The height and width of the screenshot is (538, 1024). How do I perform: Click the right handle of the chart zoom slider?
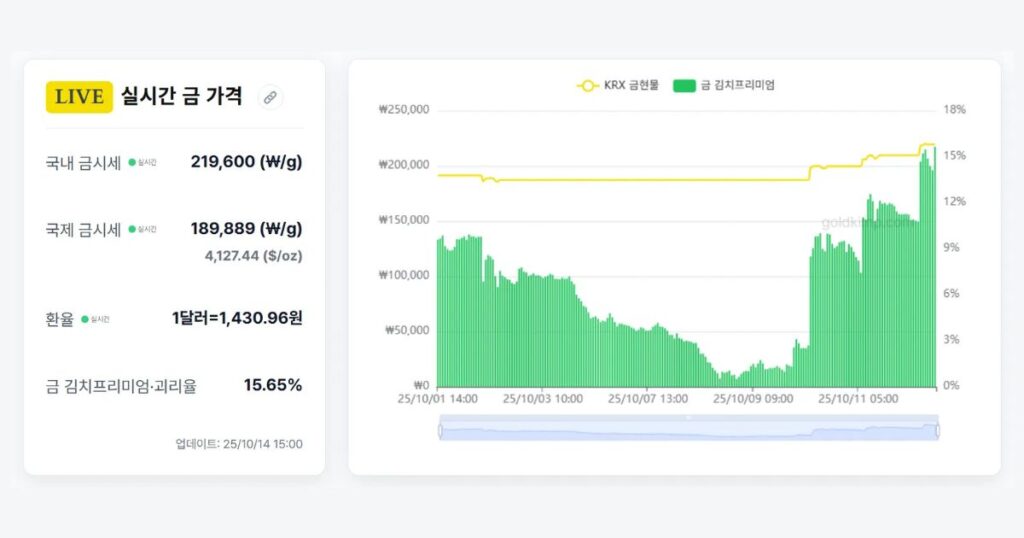[937, 431]
